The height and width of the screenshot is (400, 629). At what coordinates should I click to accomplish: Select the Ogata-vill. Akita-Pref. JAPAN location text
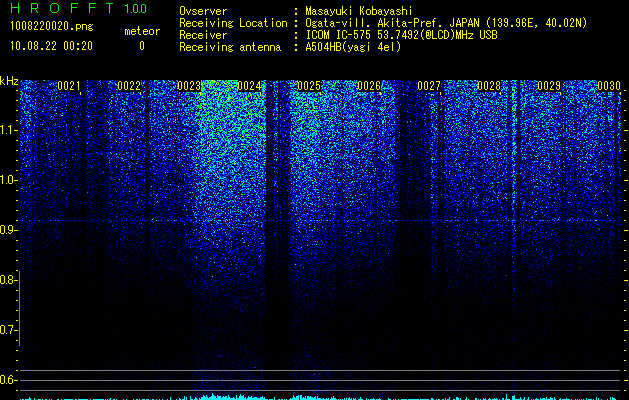pyautogui.click(x=446, y=23)
